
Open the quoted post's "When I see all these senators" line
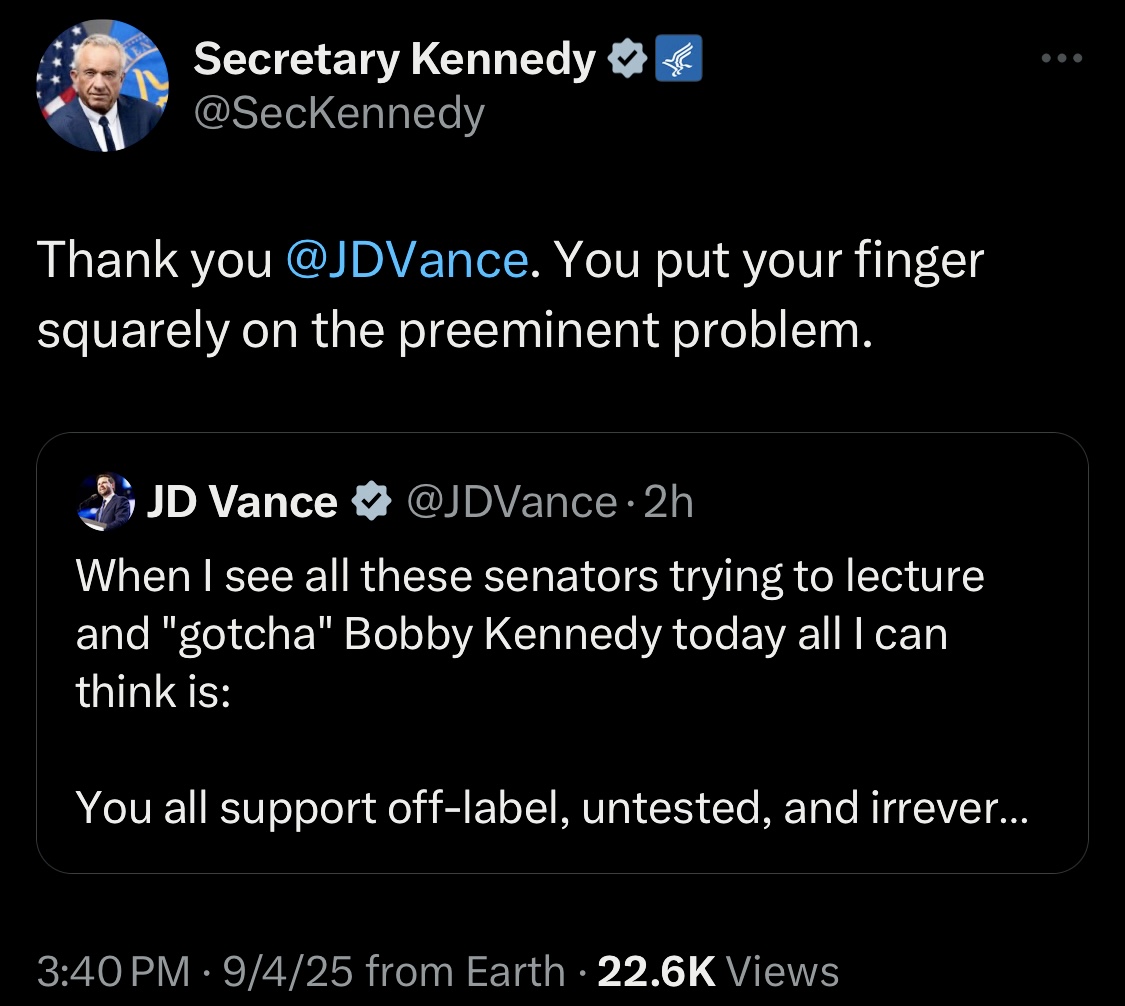[530, 577]
